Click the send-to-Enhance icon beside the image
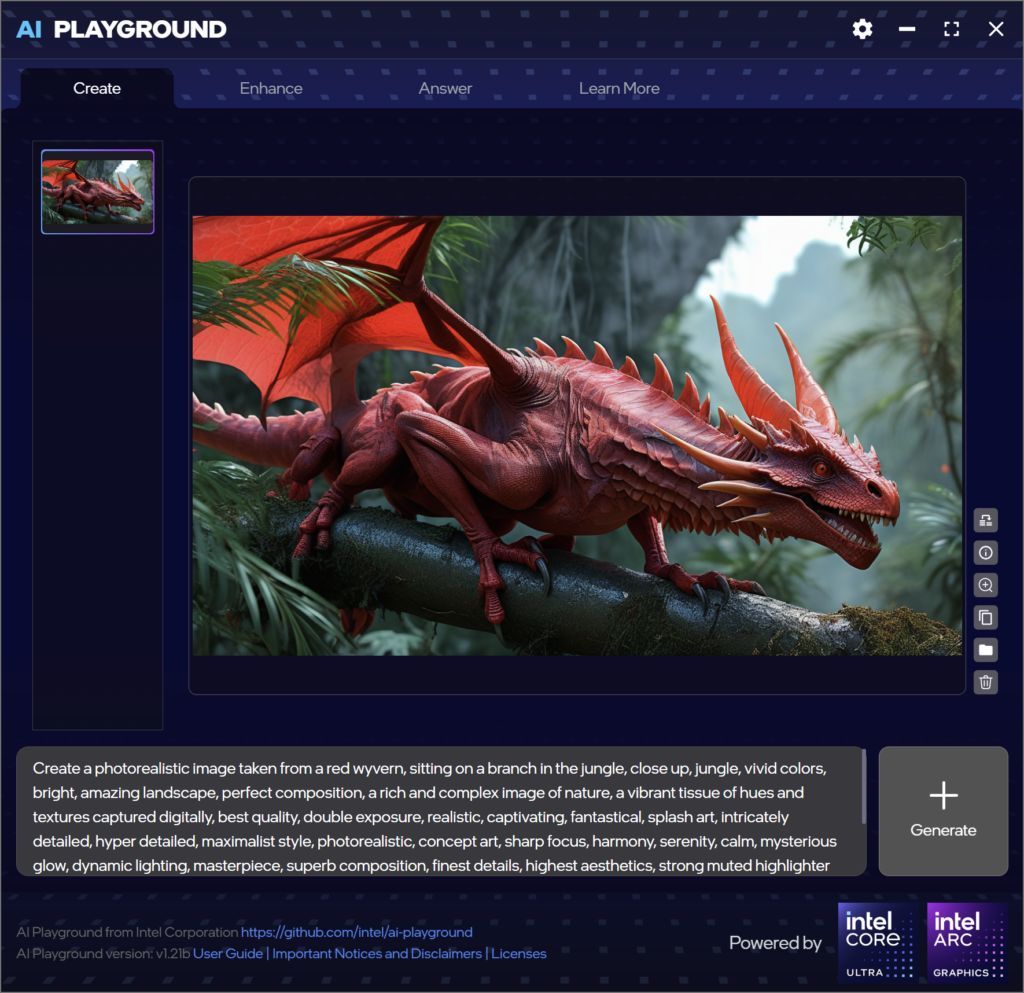The width and height of the screenshot is (1024, 993). click(x=985, y=520)
